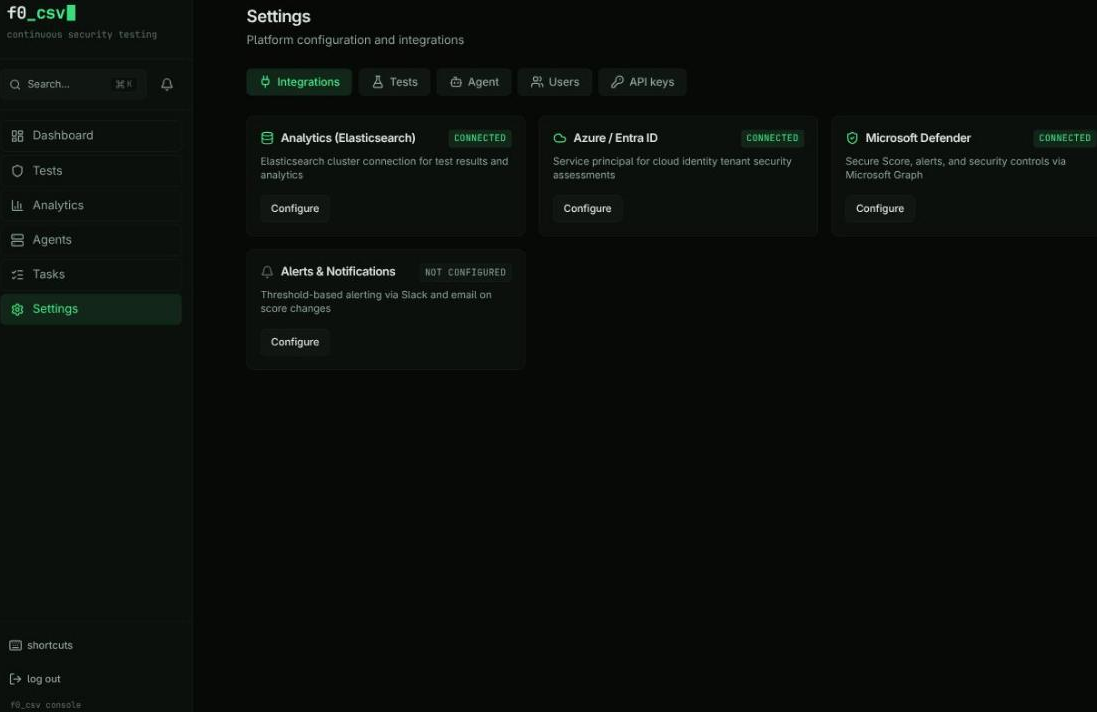This screenshot has width=1097, height=712.
Task: Click the Analytics bar chart icon
Action: pyautogui.click(x=17, y=205)
